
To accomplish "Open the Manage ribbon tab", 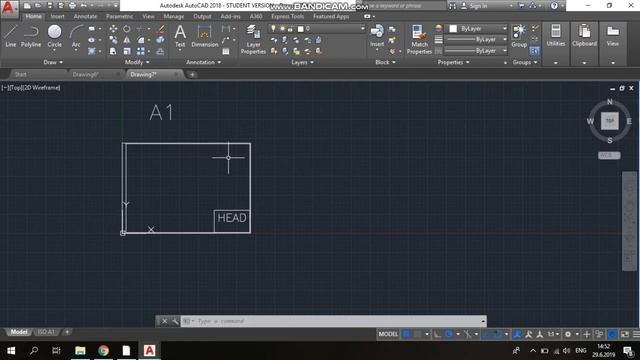I will (x=173, y=16).
